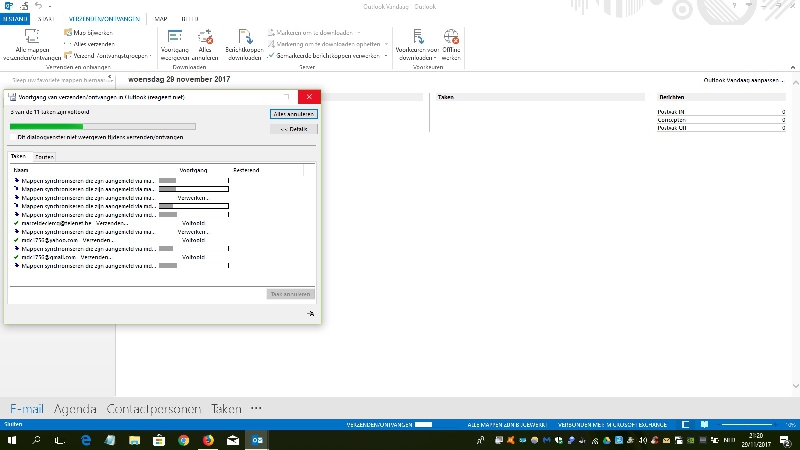Open Markeren om te downloaden dropdown
This screenshot has height=450, width=800.
click(x=314, y=33)
